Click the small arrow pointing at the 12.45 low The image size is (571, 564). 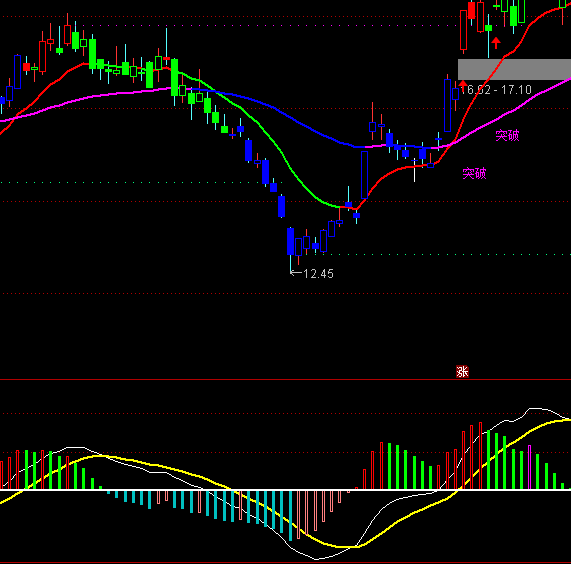(x=296, y=272)
